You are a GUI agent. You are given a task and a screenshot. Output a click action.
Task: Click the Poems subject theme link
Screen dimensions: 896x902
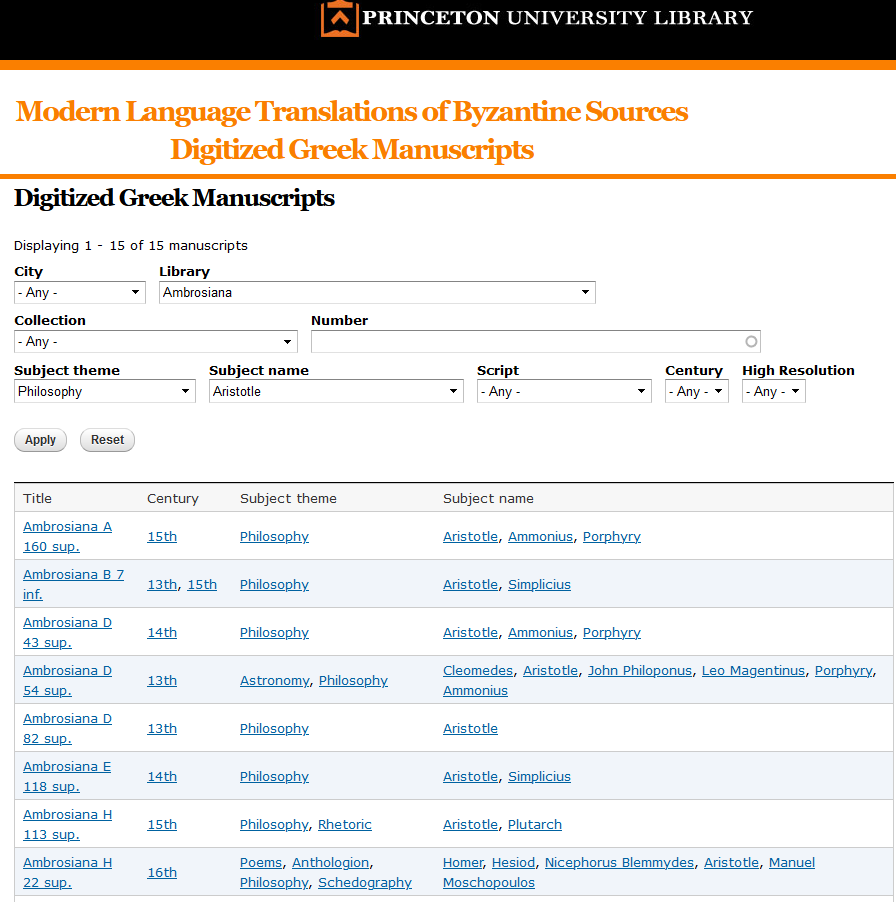(x=261, y=862)
